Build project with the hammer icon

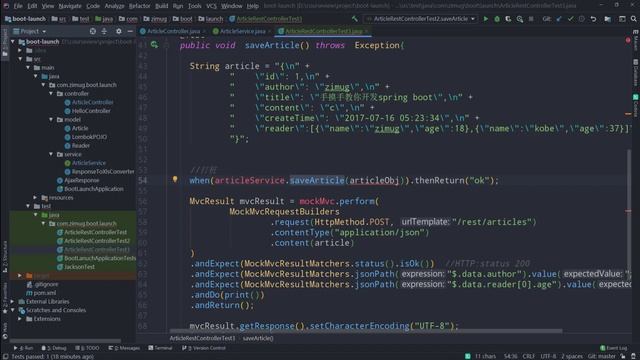pos(354,19)
